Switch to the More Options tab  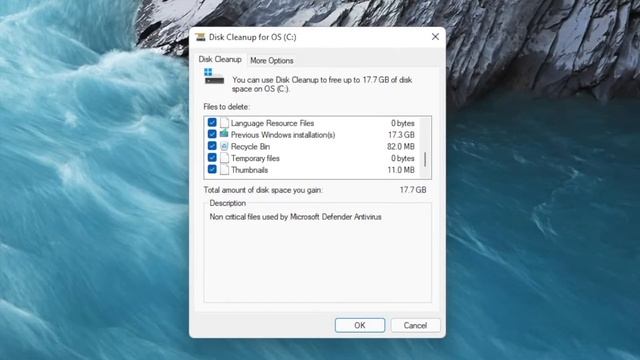(x=271, y=60)
